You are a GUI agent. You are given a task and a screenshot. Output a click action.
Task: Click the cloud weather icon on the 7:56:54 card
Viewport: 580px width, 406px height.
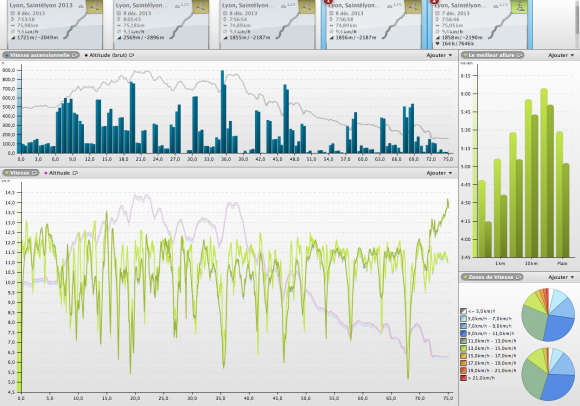[x=283, y=6]
